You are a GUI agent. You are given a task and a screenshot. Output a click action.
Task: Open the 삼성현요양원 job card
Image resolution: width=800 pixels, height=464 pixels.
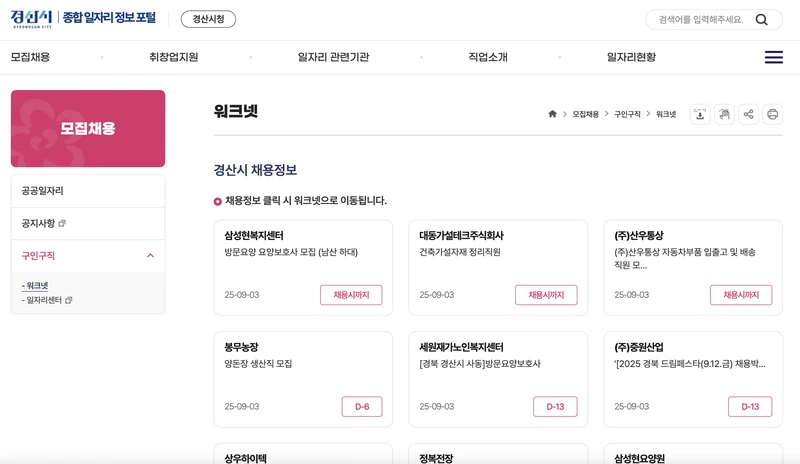693,454
